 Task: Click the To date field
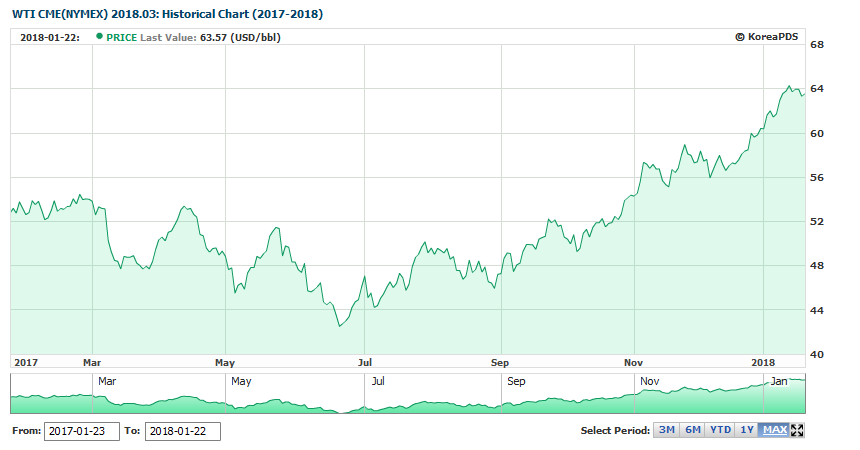(182, 431)
